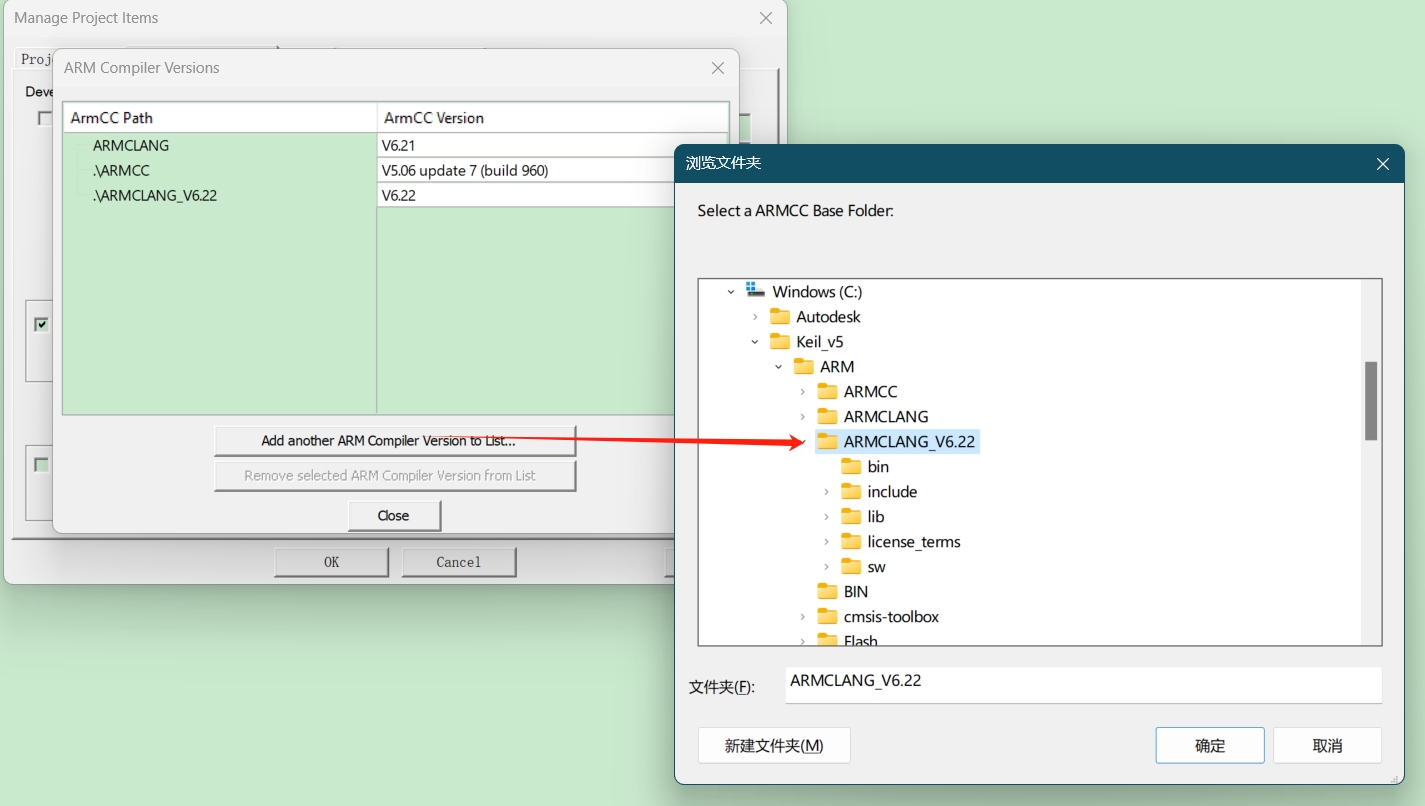Collapse the Windows (C:) drive node

tap(731, 292)
